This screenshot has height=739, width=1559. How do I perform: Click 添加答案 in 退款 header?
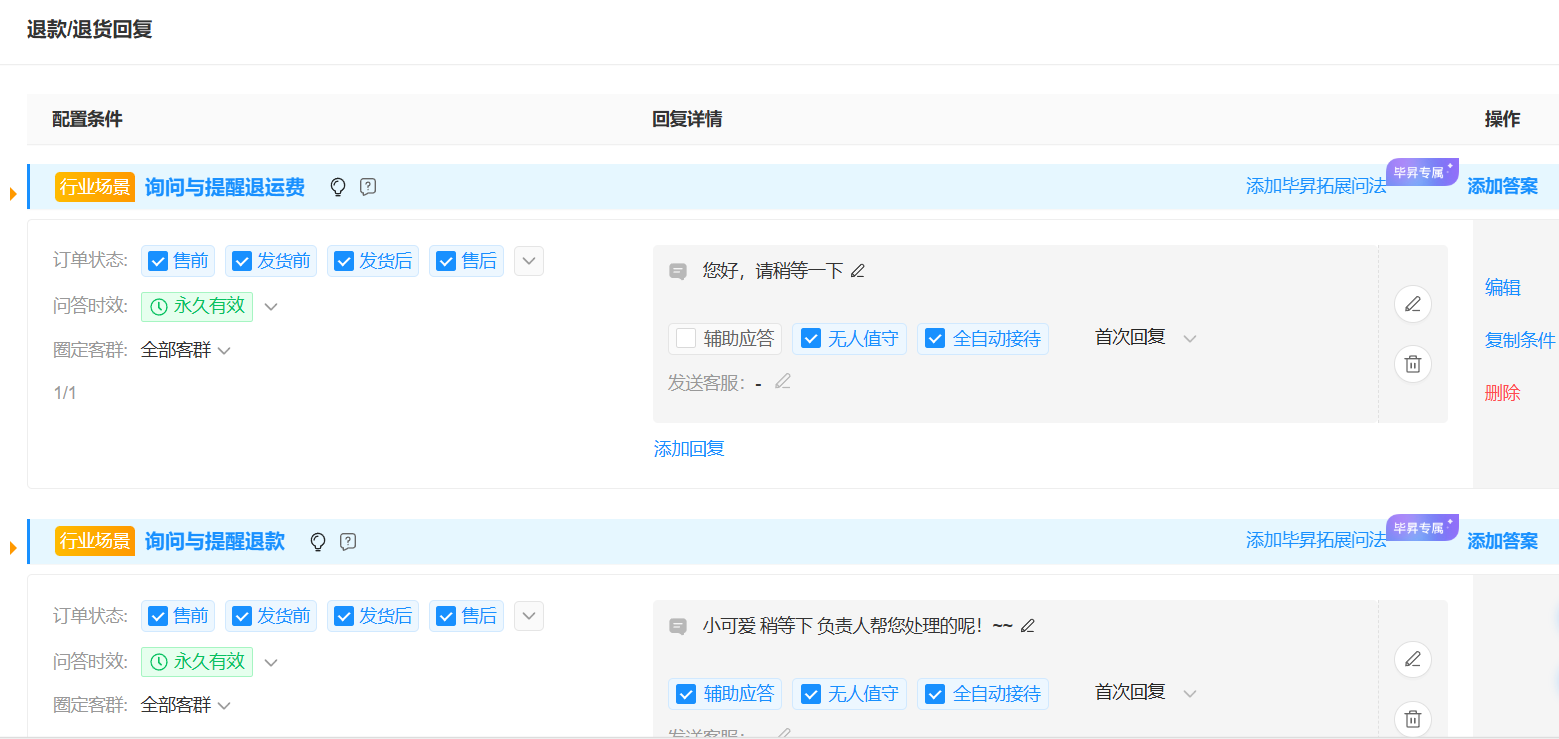tap(1502, 541)
